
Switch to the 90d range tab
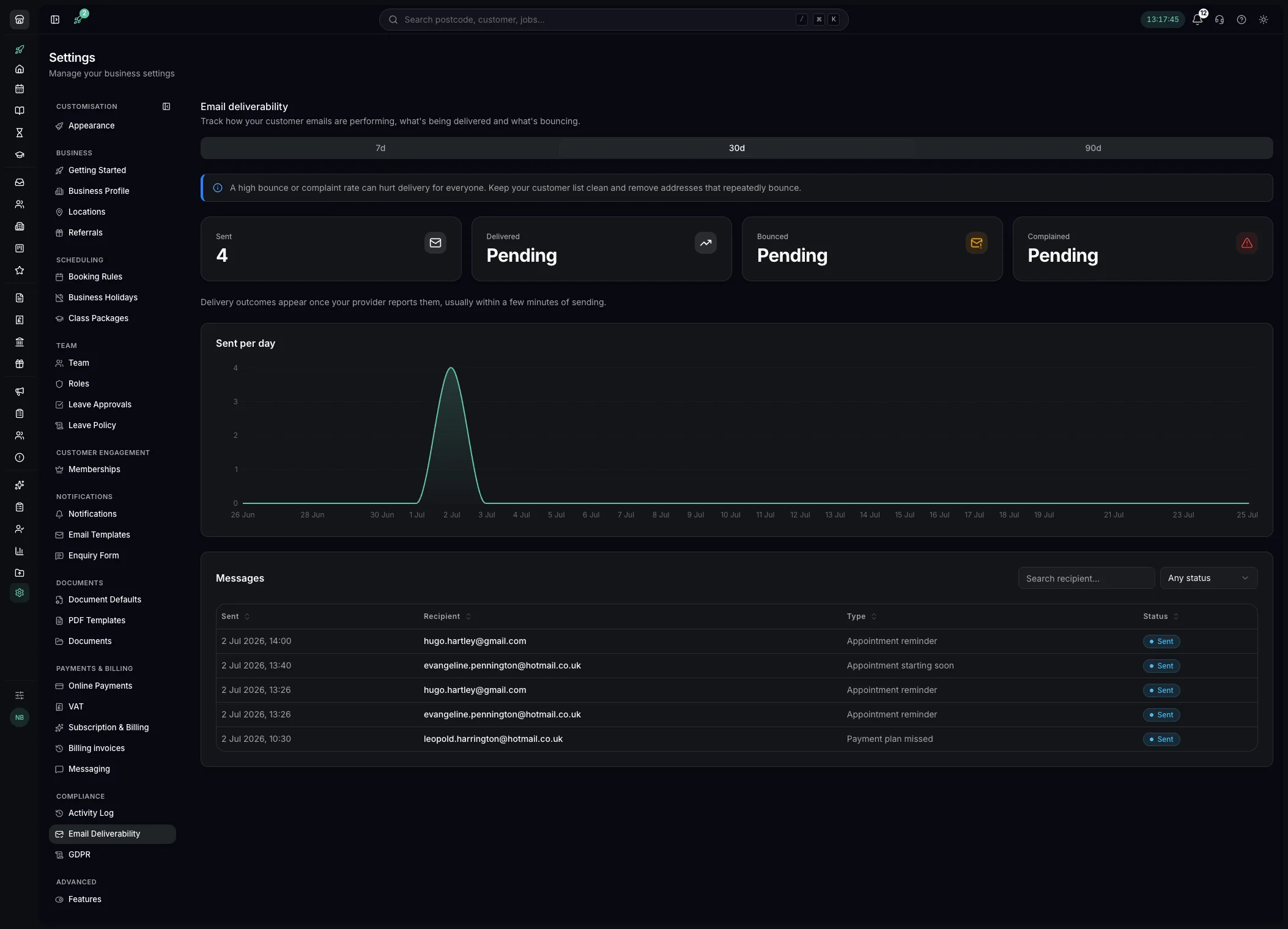pyautogui.click(x=1093, y=148)
